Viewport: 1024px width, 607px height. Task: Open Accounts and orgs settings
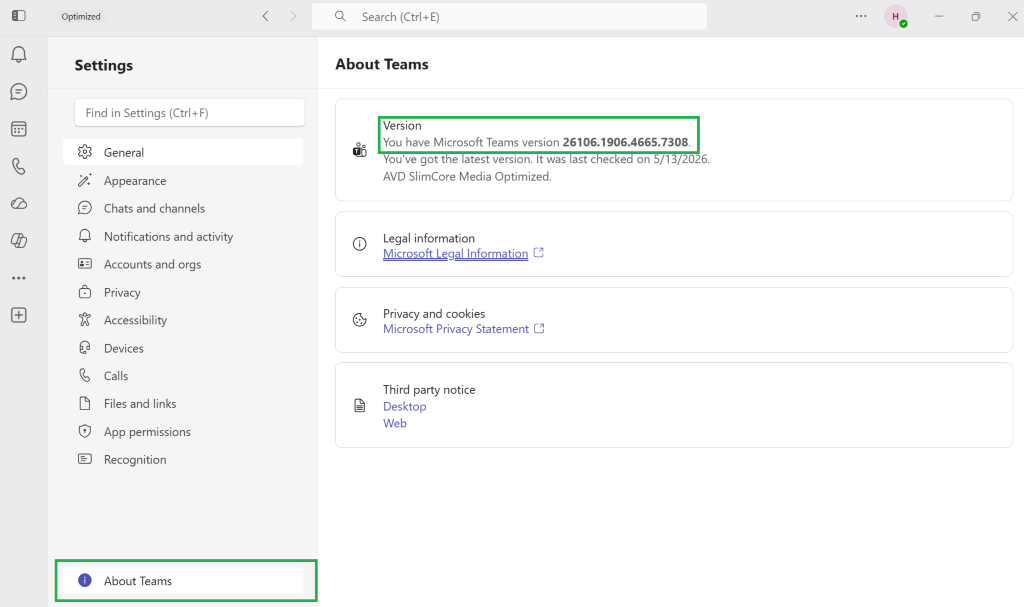tap(183, 264)
